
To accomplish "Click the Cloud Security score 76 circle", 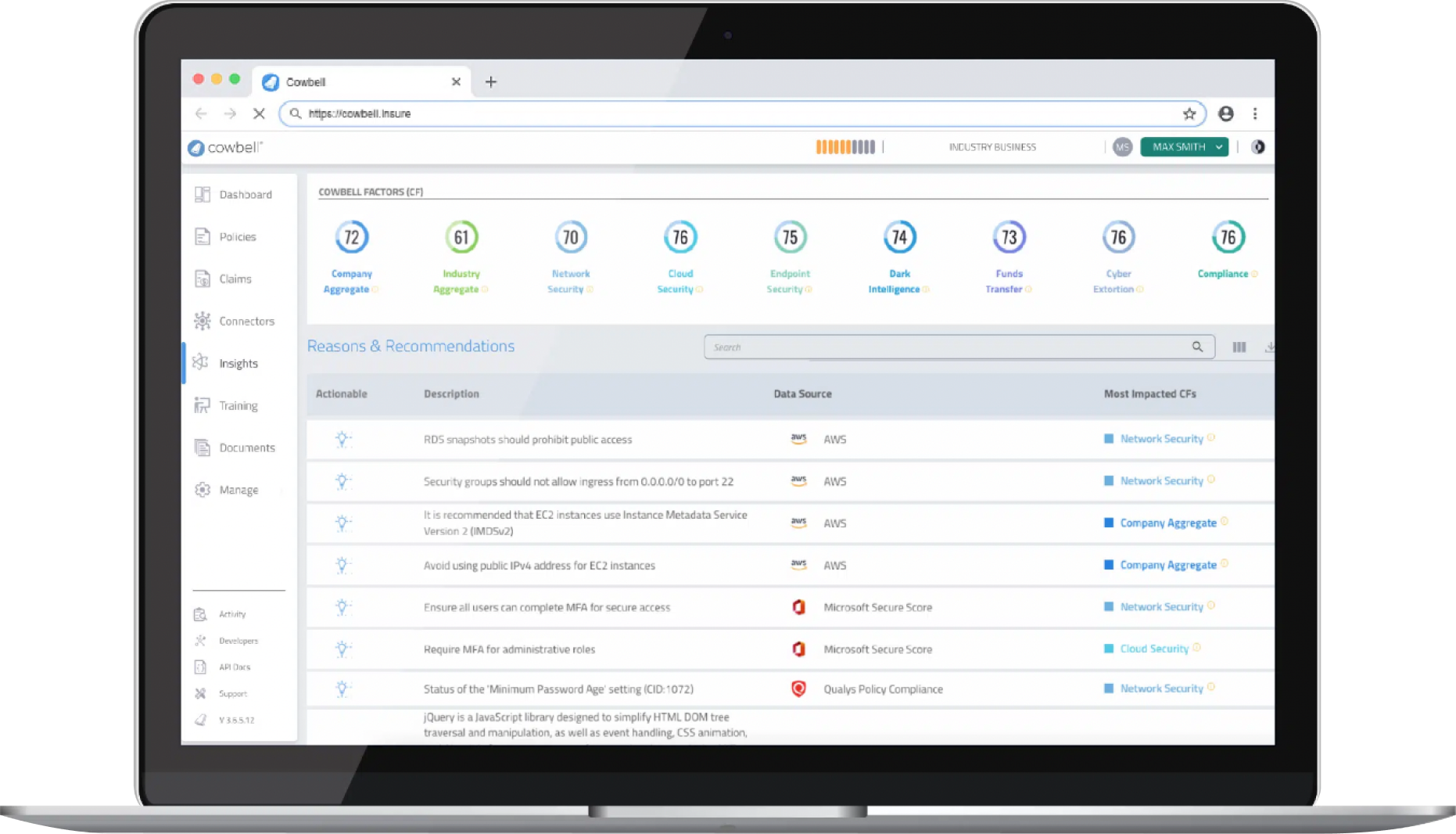I will (x=680, y=237).
